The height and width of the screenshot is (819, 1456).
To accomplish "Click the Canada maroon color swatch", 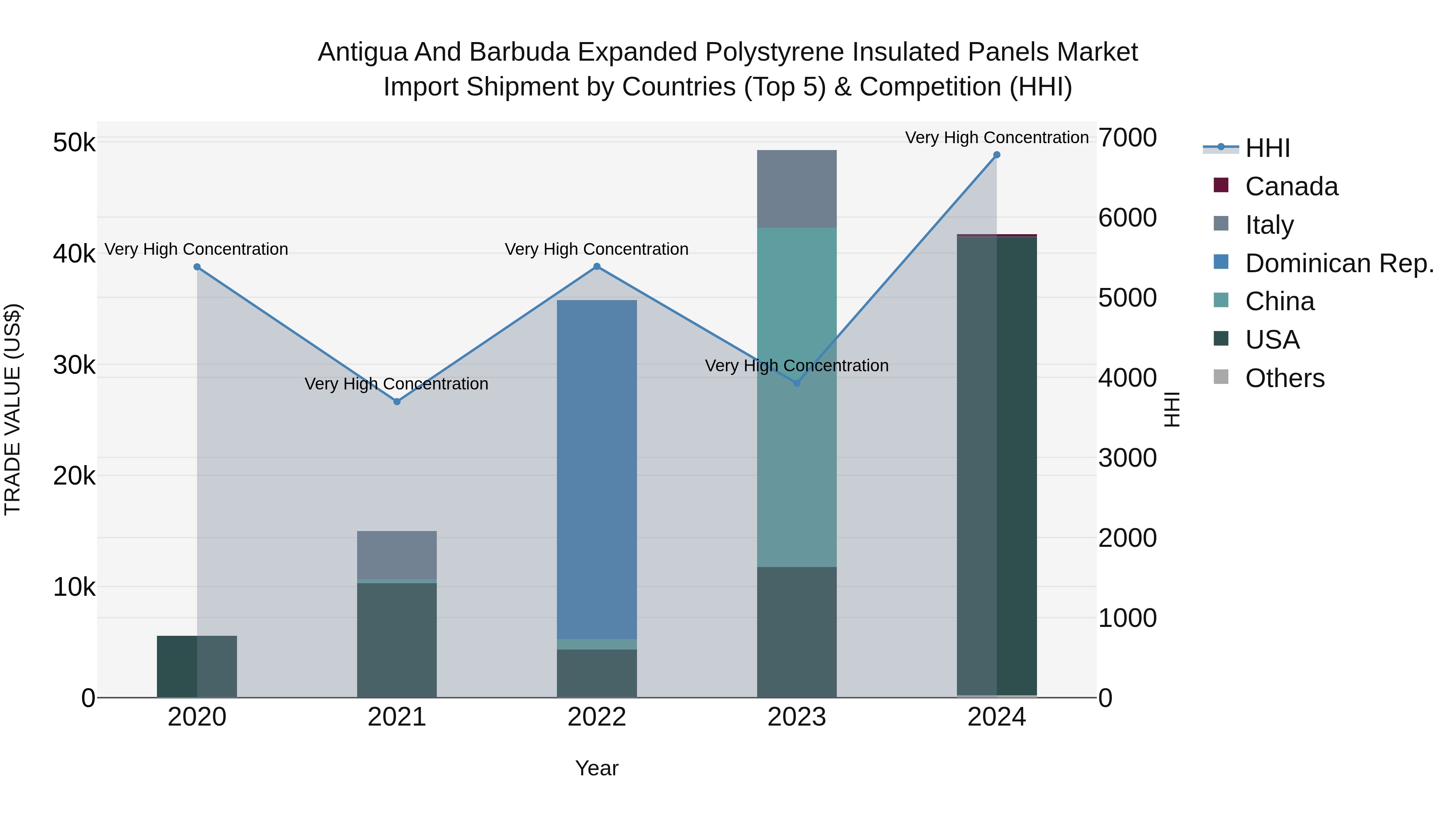I will click(1221, 185).
